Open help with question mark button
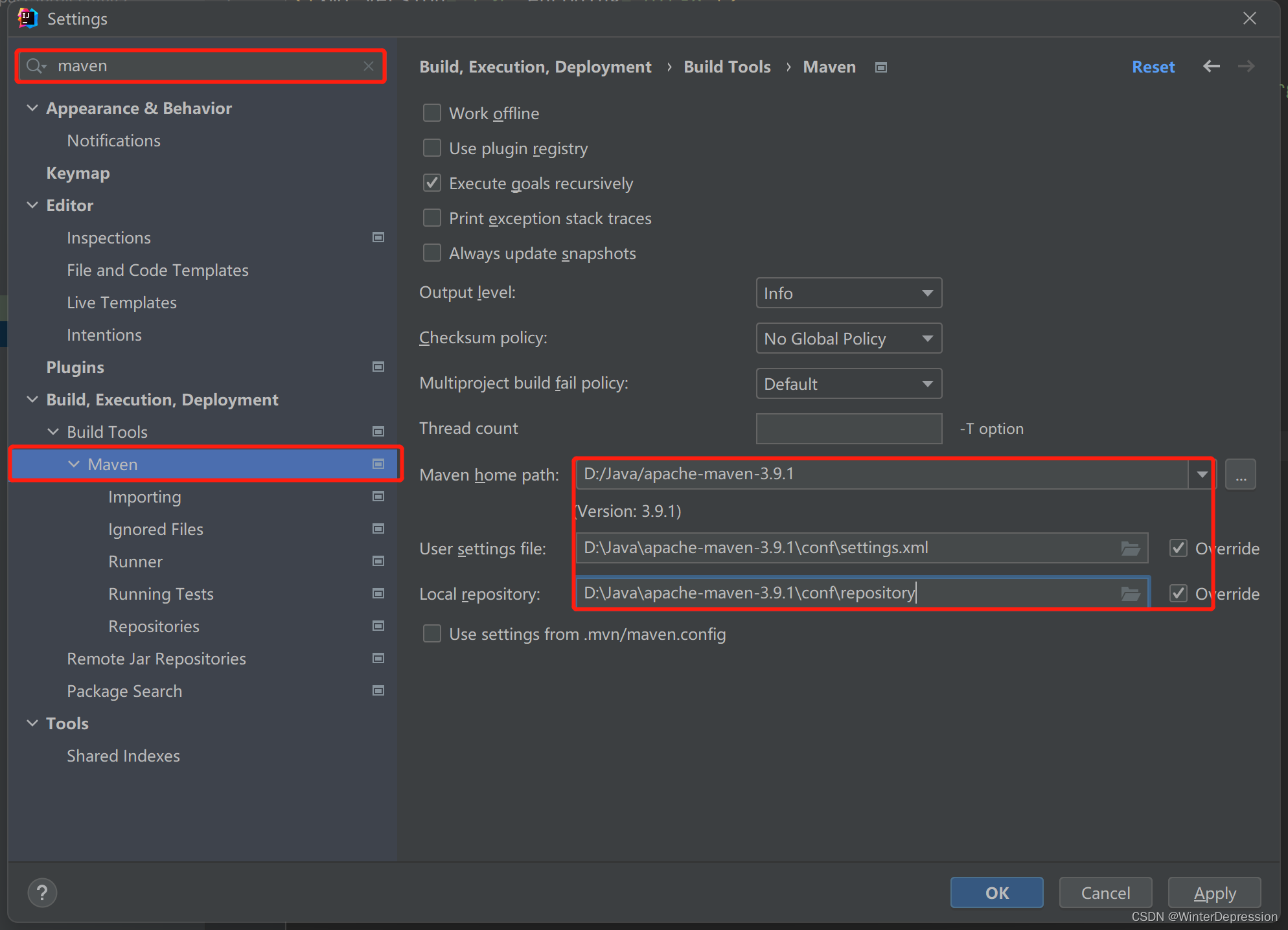This screenshot has height=930, width=1288. click(42, 893)
